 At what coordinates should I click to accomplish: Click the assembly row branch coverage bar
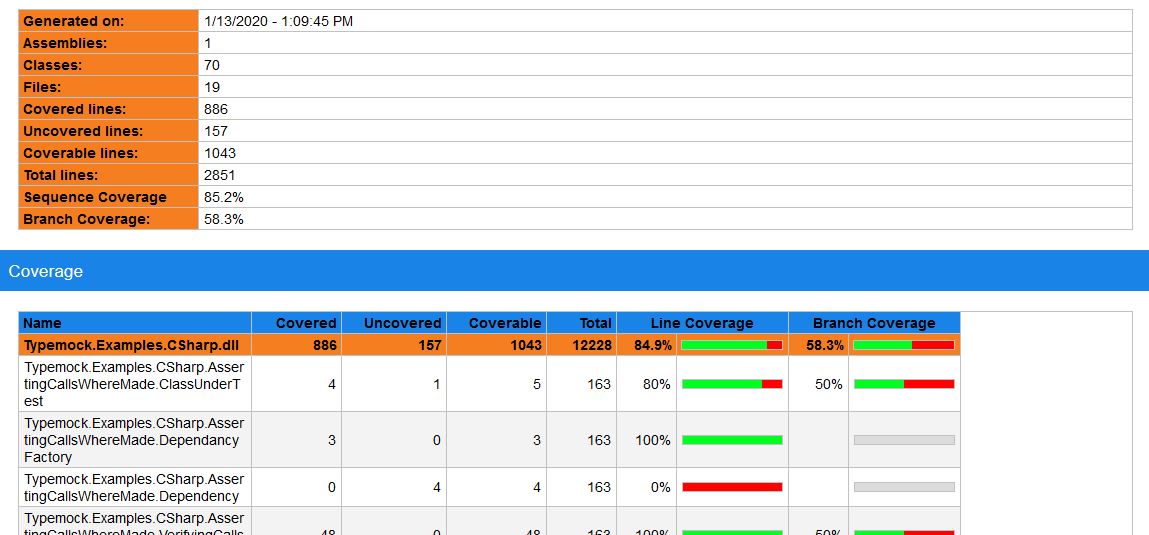click(x=904, y=345)
